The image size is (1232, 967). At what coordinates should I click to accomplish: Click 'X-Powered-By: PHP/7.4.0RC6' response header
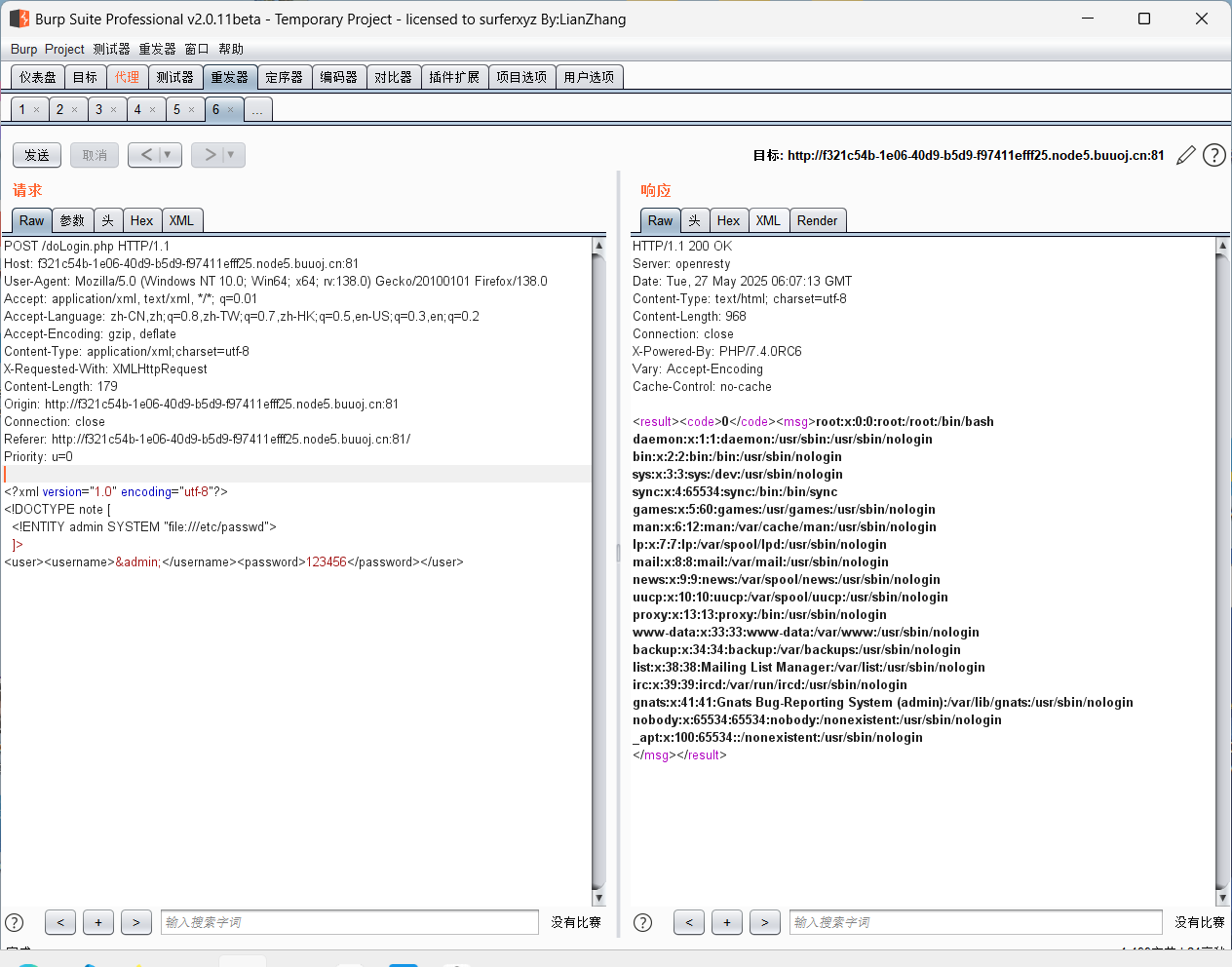717,352
